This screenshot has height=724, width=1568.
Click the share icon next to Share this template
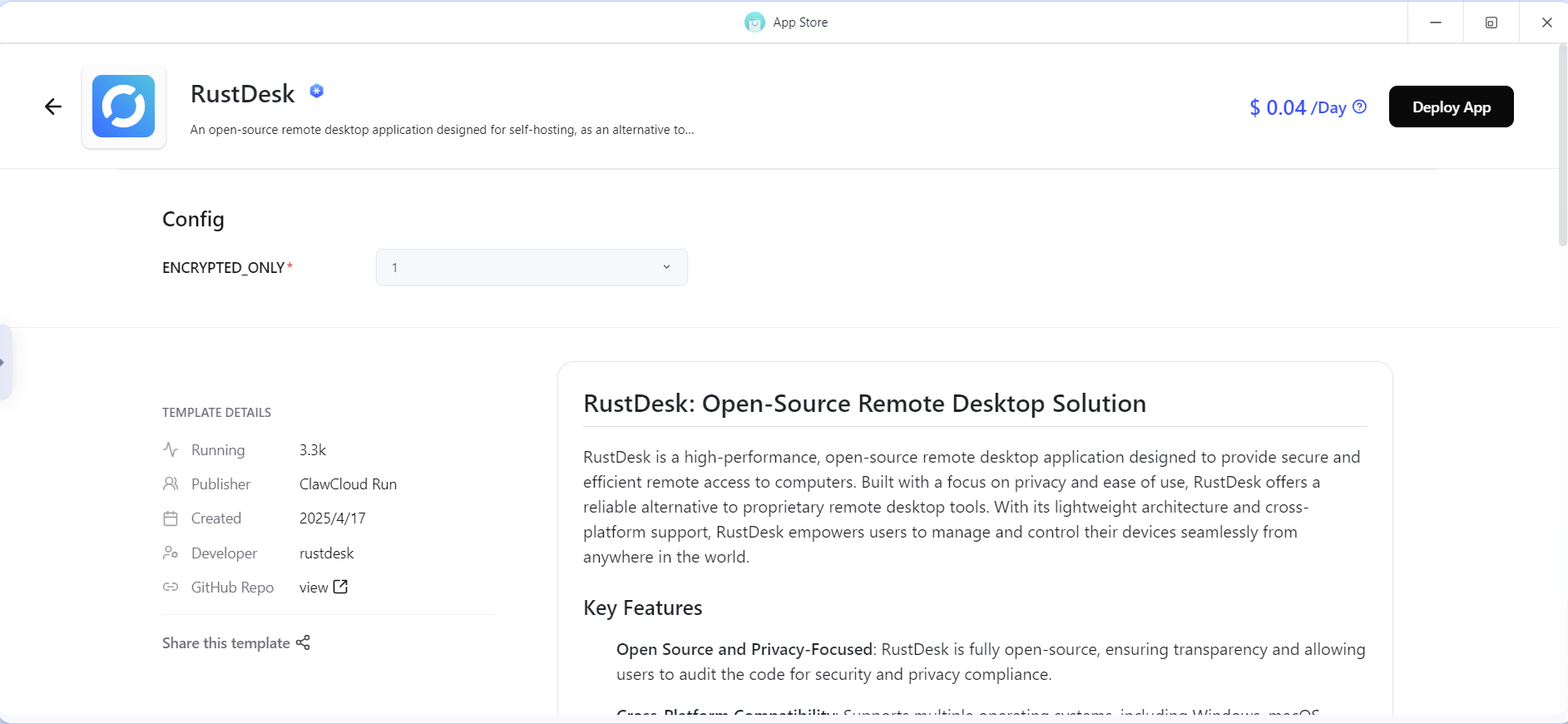[303, 642]
